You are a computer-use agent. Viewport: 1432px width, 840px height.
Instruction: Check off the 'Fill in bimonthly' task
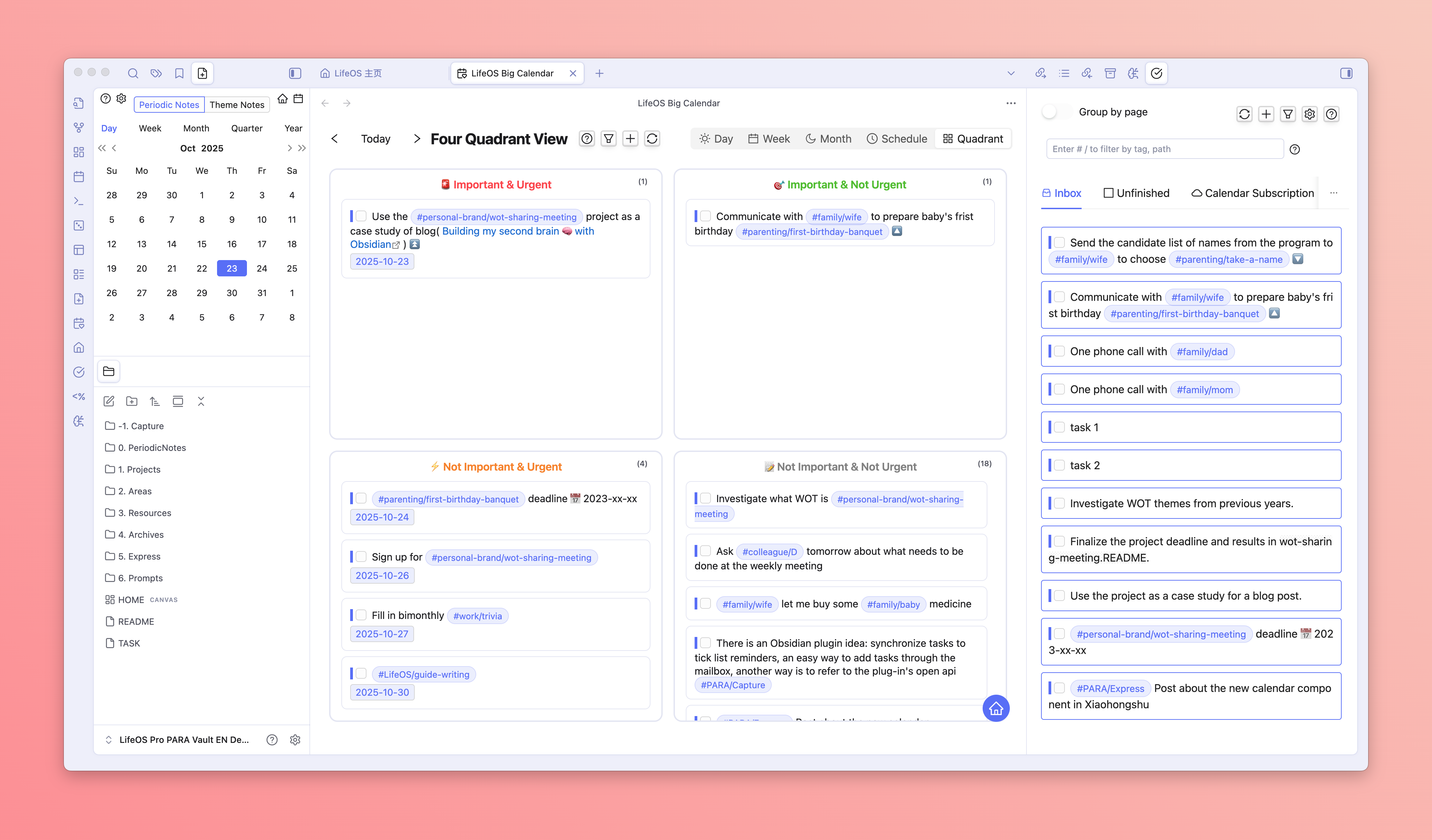(361, 615)
